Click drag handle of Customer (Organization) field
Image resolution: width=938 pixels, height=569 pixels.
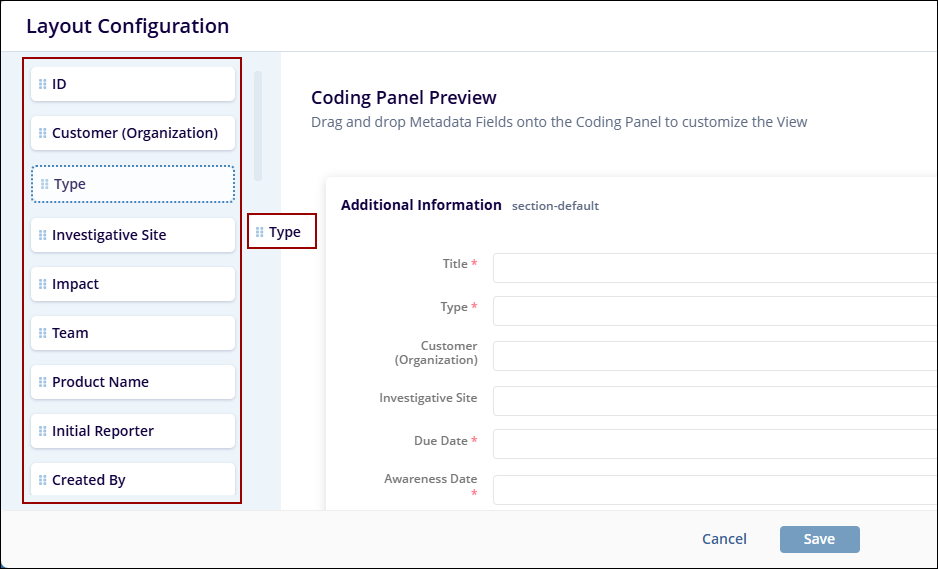tap(43, 133)
